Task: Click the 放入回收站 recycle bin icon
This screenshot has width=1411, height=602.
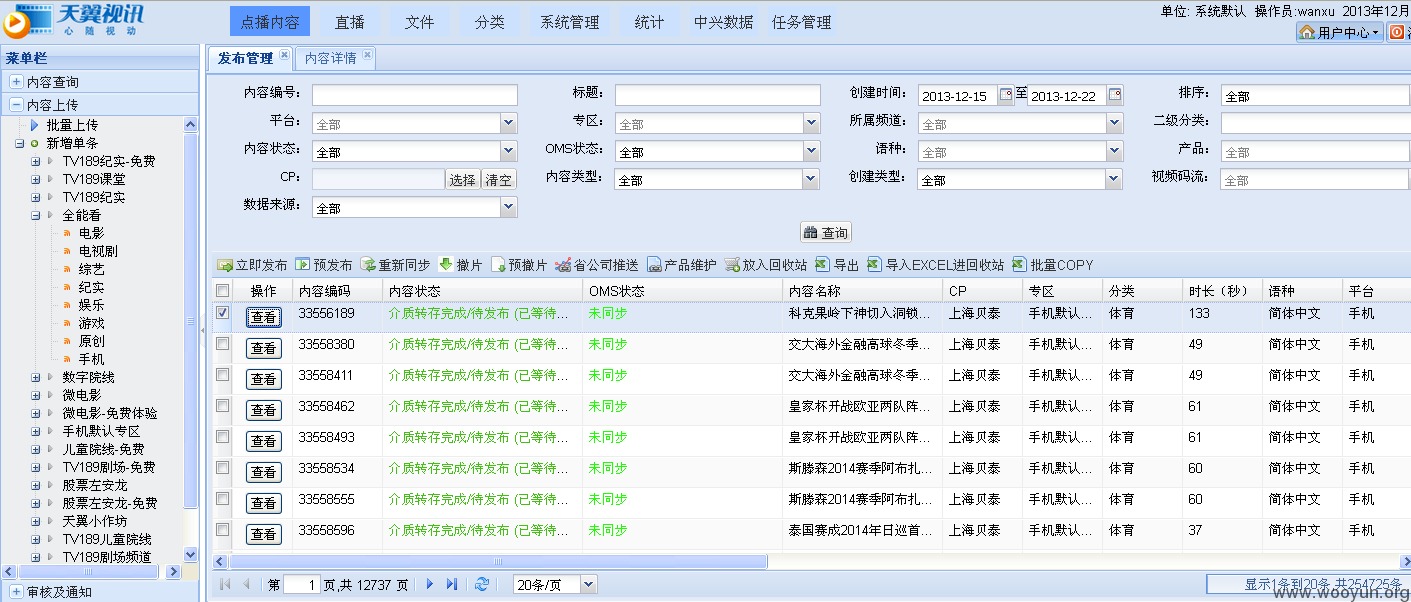Action: [x=732, y=265]
